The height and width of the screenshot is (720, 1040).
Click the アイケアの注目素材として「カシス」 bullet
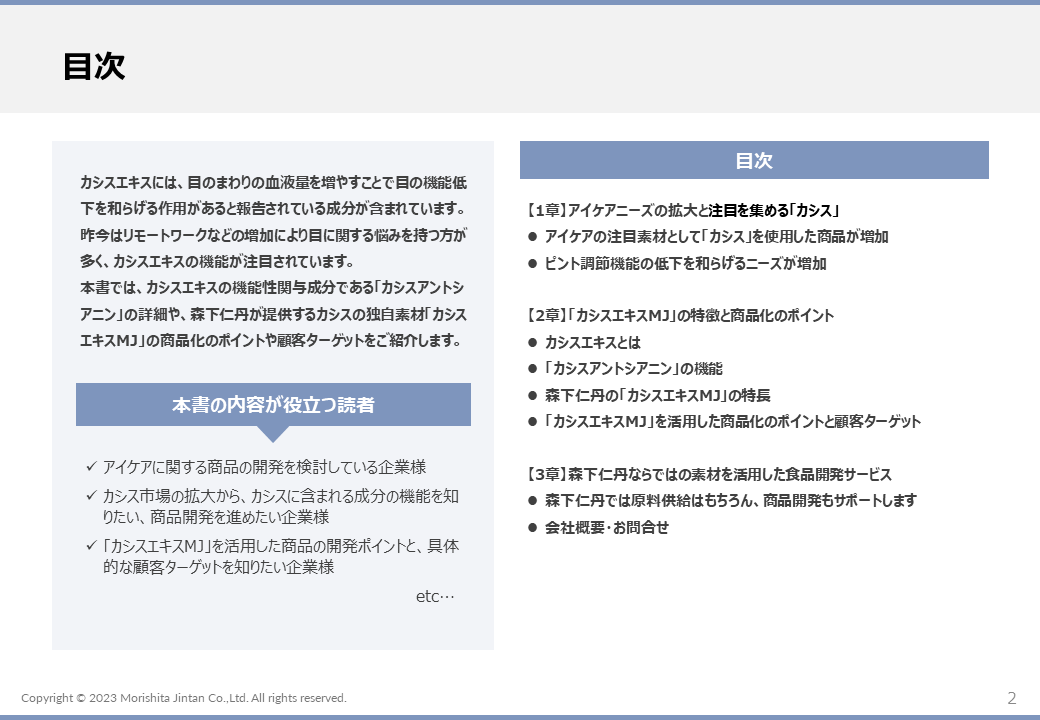708,237
